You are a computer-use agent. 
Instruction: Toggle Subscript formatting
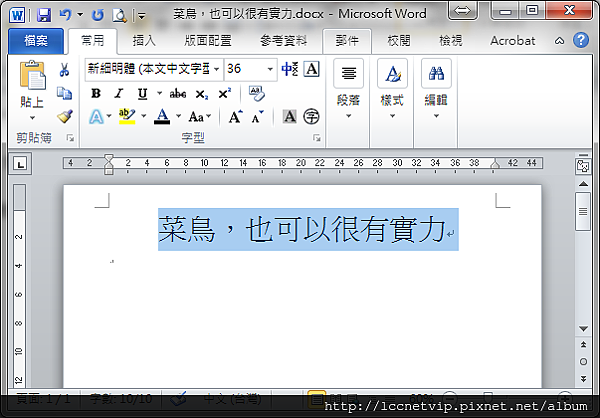pos(202,94)
